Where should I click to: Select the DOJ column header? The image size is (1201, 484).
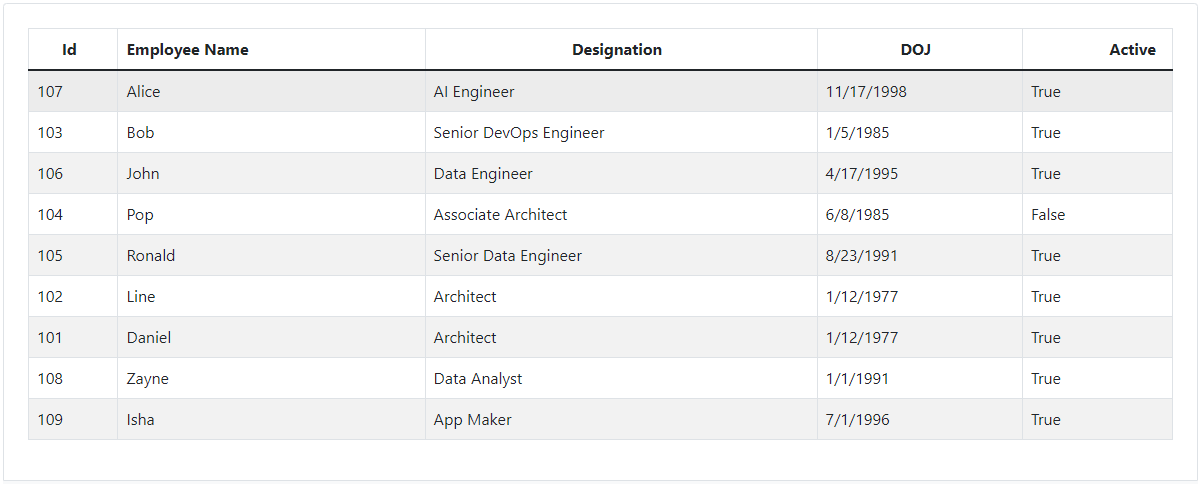click(916, 50)
